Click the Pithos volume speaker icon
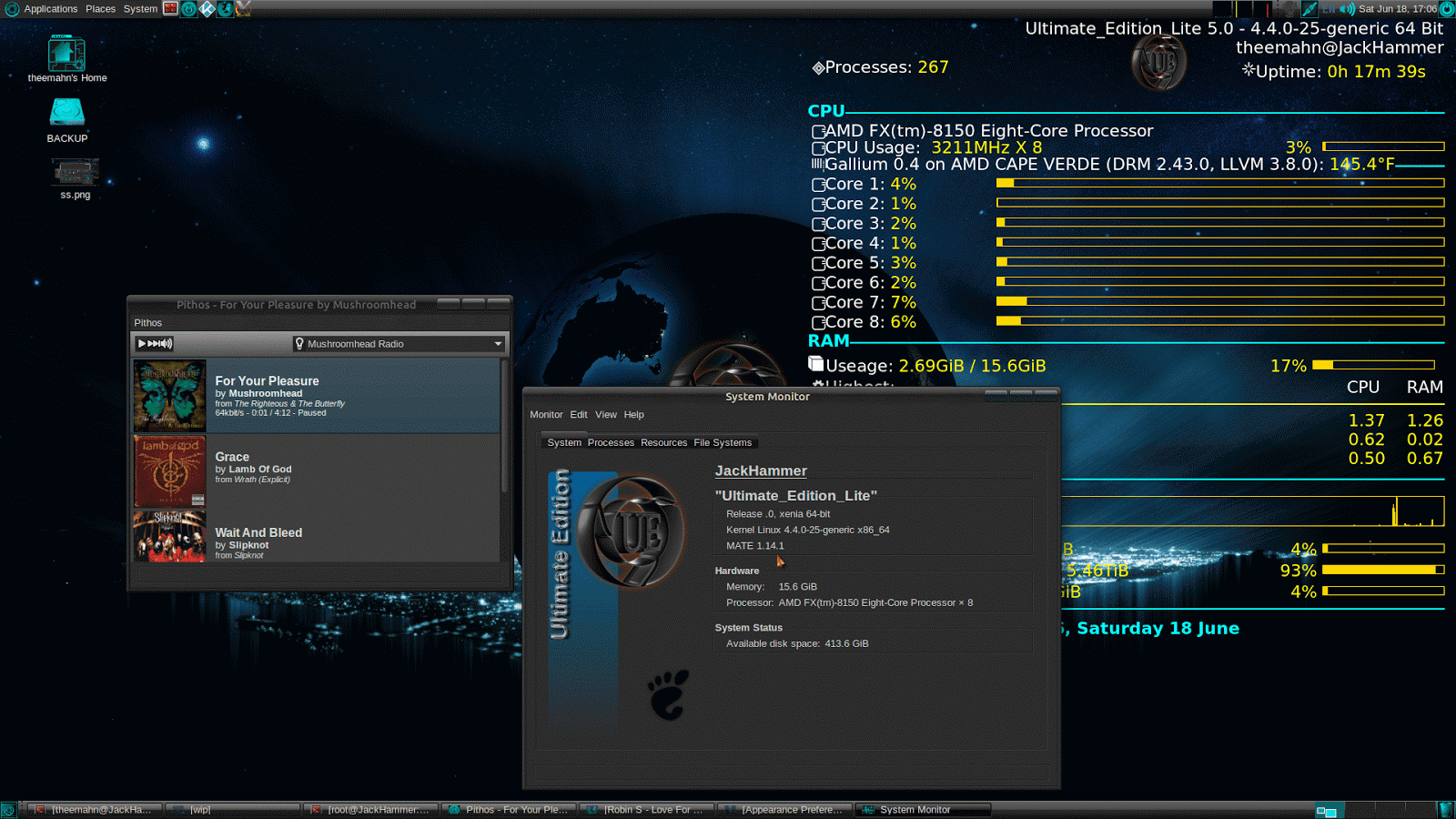Screen dimensions: 1456x819 (167, 344)
